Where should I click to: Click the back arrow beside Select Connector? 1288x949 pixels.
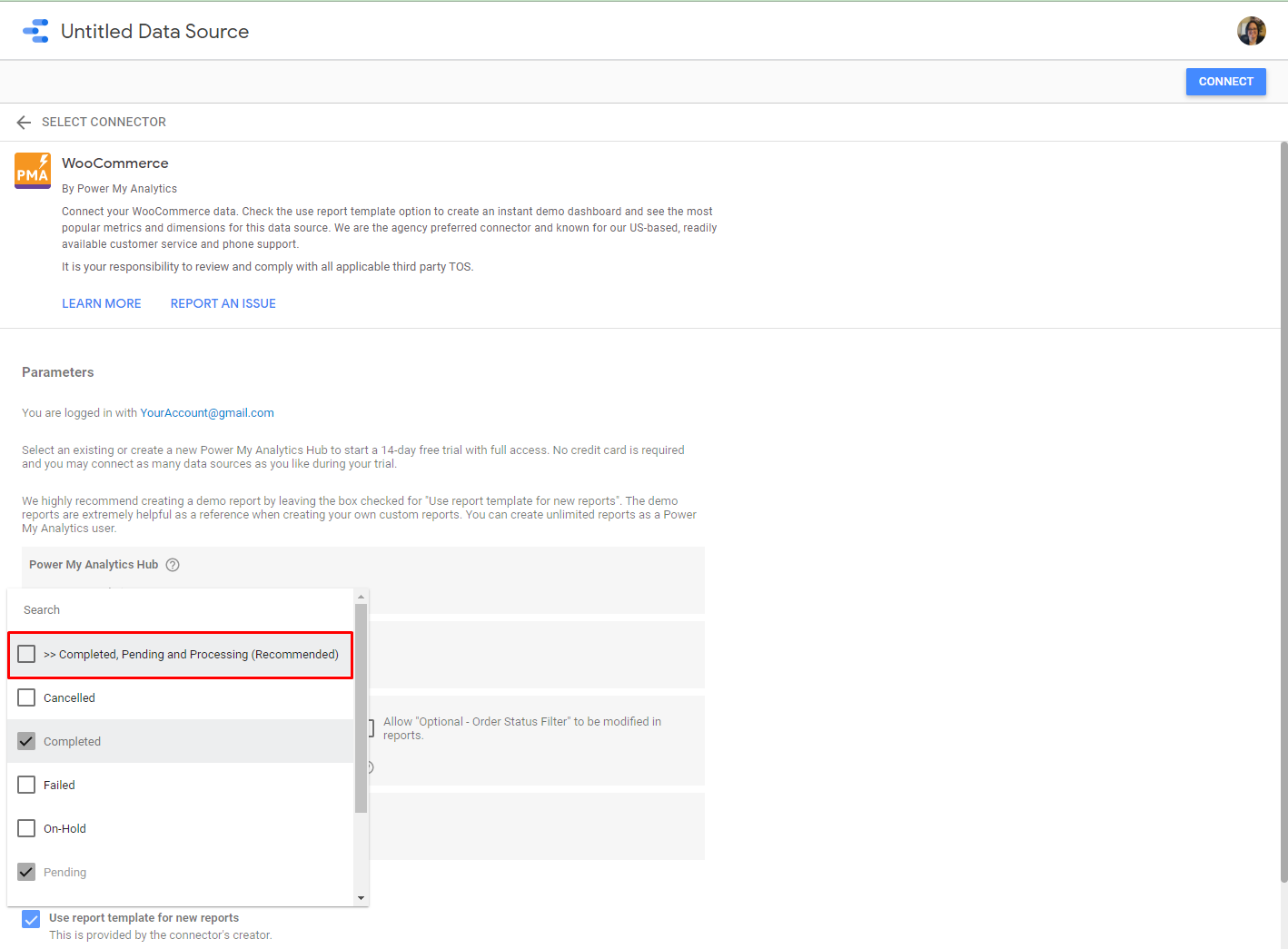(24, 123)
